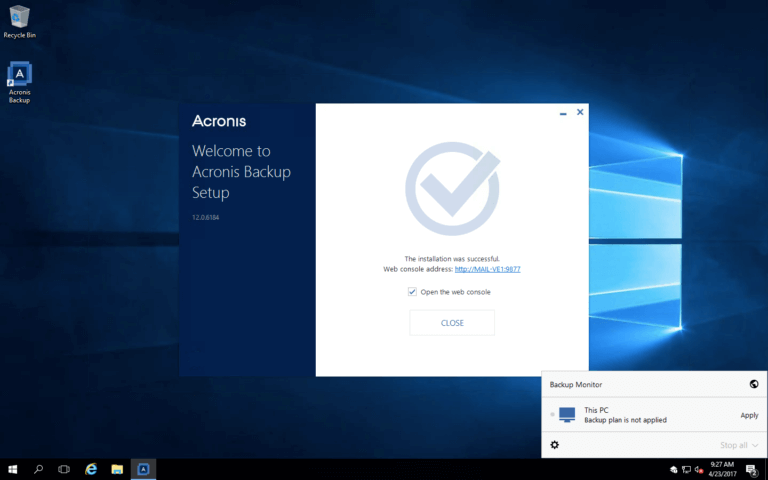Open the Windows Start menu

coord(13,469)
